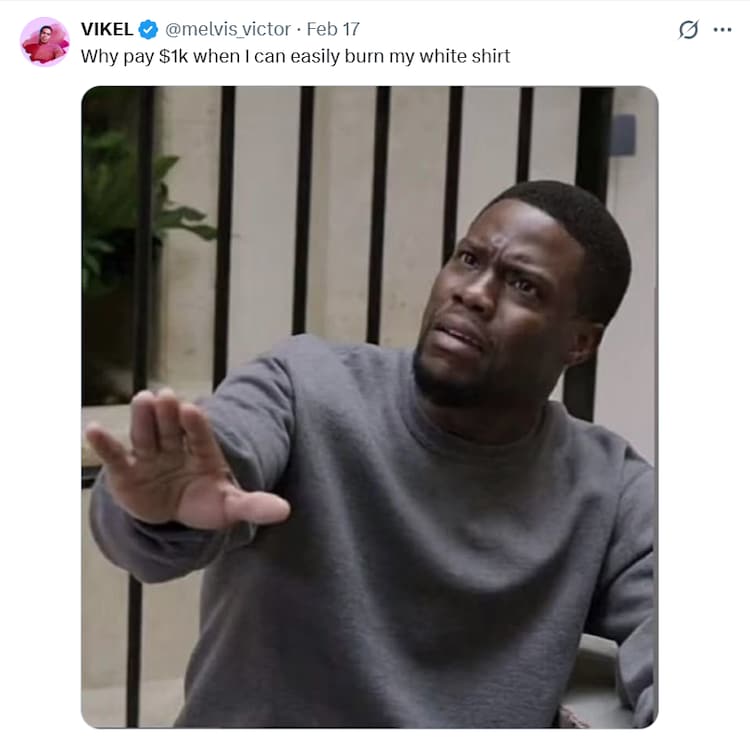This screenshot has height=741, width=750.
Task: Open VIKEL's round profile avatar
Action: [x=44, y=42]
